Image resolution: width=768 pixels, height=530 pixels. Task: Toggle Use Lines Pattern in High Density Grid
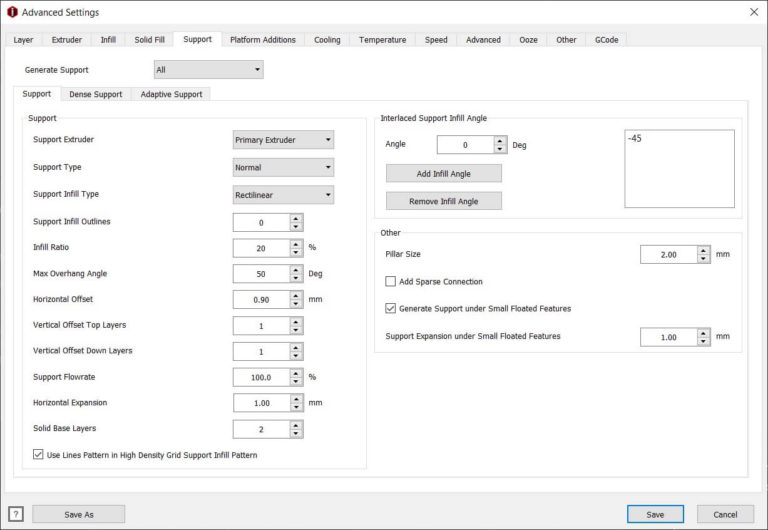point(39,455)
